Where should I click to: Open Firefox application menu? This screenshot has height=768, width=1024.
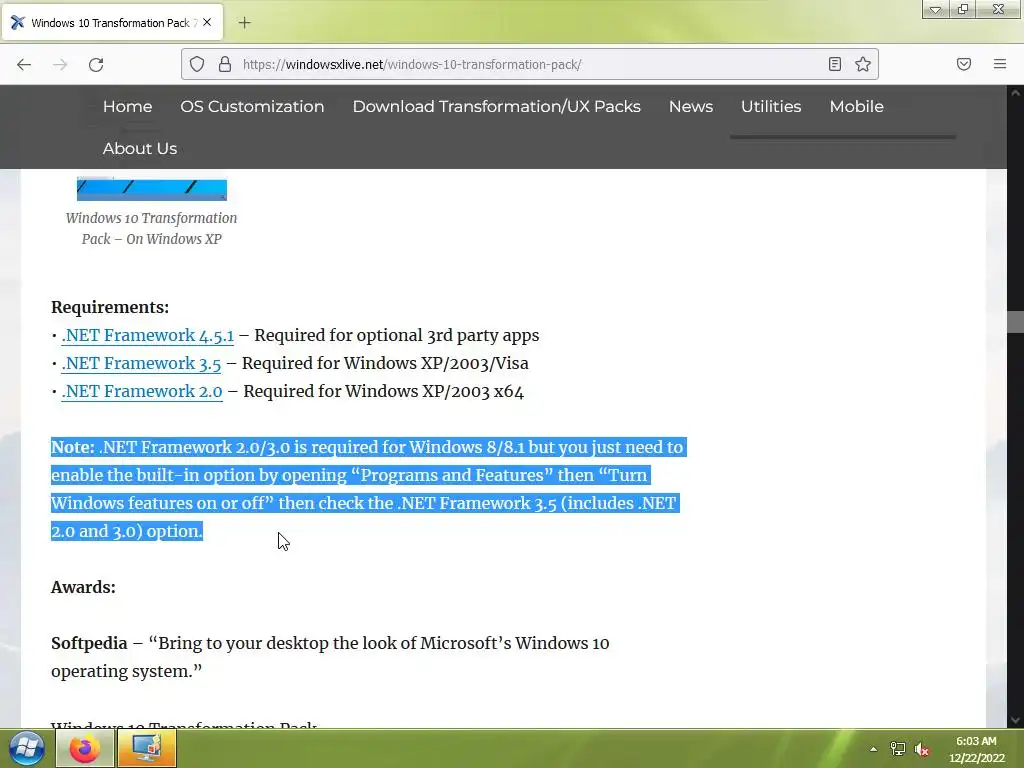click(x=1000, y=64)
